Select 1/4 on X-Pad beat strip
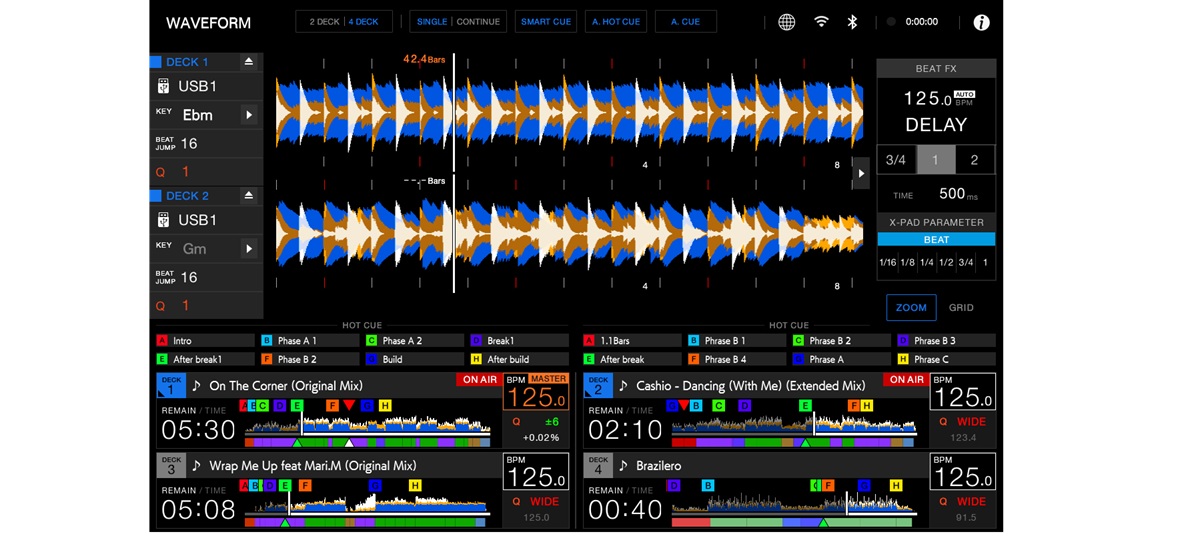Screen dimensions: 1200x544 pos(927,263)
